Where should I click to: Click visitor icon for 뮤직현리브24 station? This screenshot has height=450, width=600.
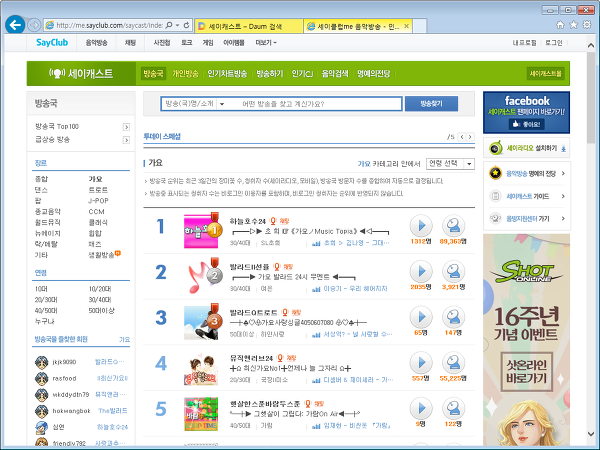tap(453, 362)
